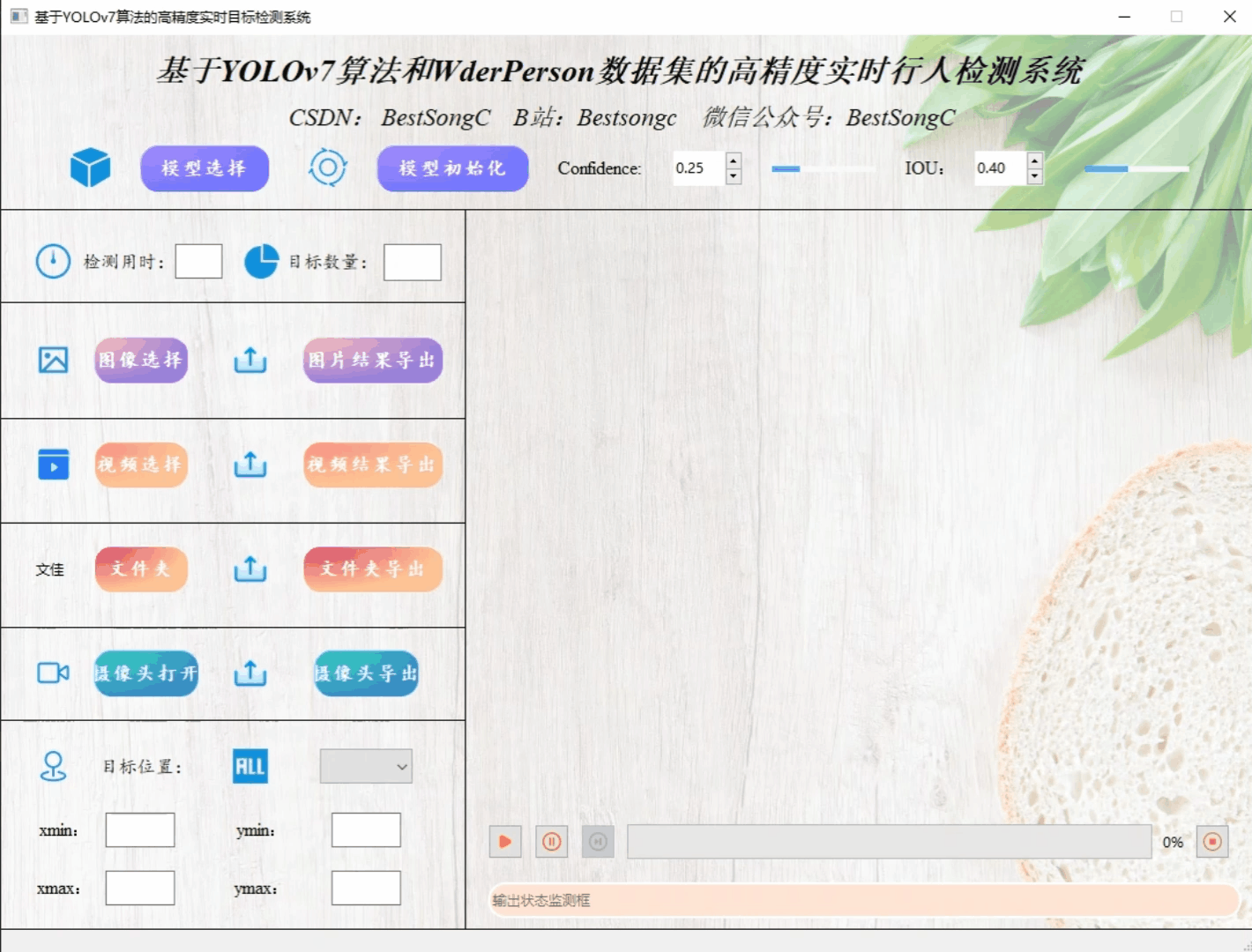Screen dimensions: 1252x952
Task: Click the 模型选择 button
Action: pyautogui.click(x=205, y=168)
